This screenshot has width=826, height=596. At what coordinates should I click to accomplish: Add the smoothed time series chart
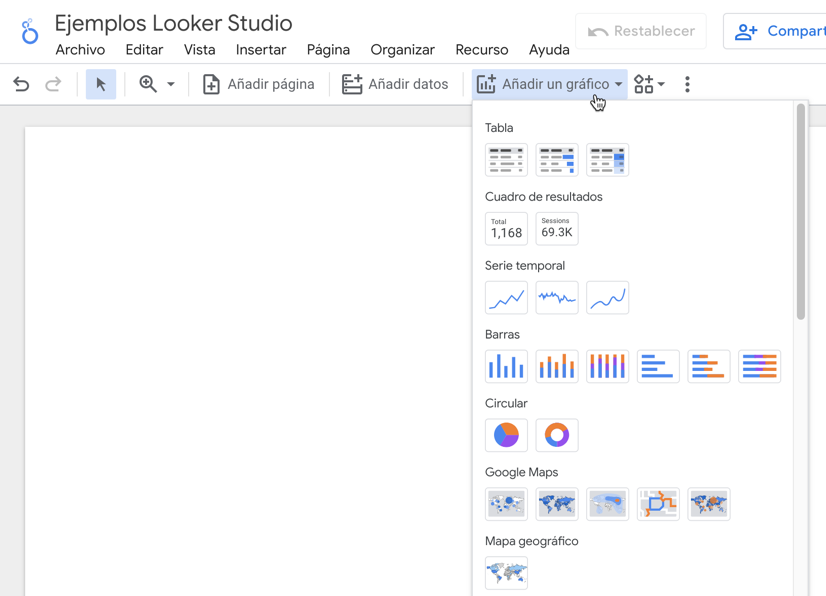coord(607,298)
